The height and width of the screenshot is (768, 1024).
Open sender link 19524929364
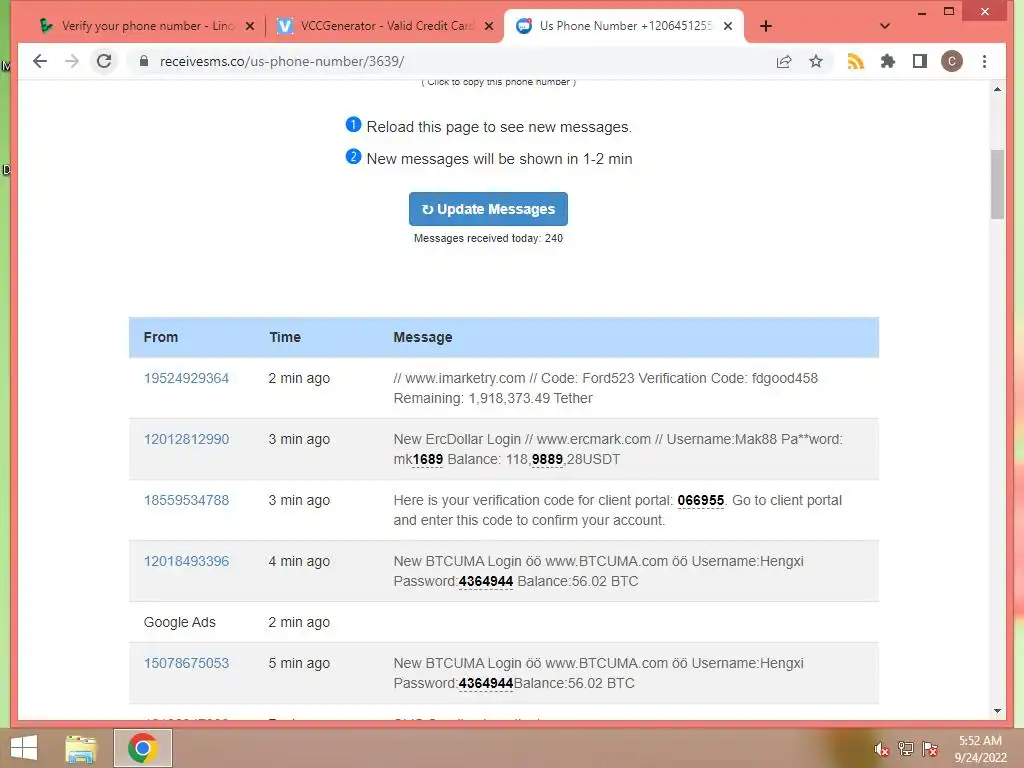(x=186, y=378)
